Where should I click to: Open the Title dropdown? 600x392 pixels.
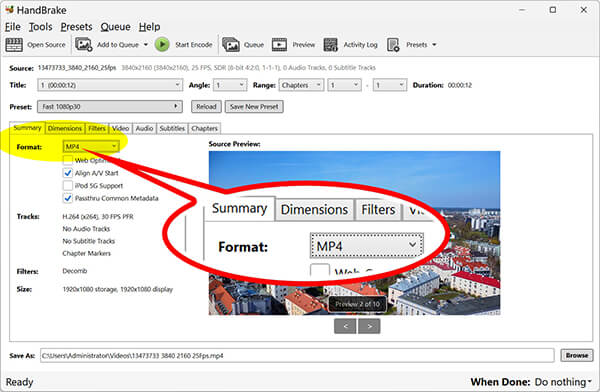click(x=110, y=85)
